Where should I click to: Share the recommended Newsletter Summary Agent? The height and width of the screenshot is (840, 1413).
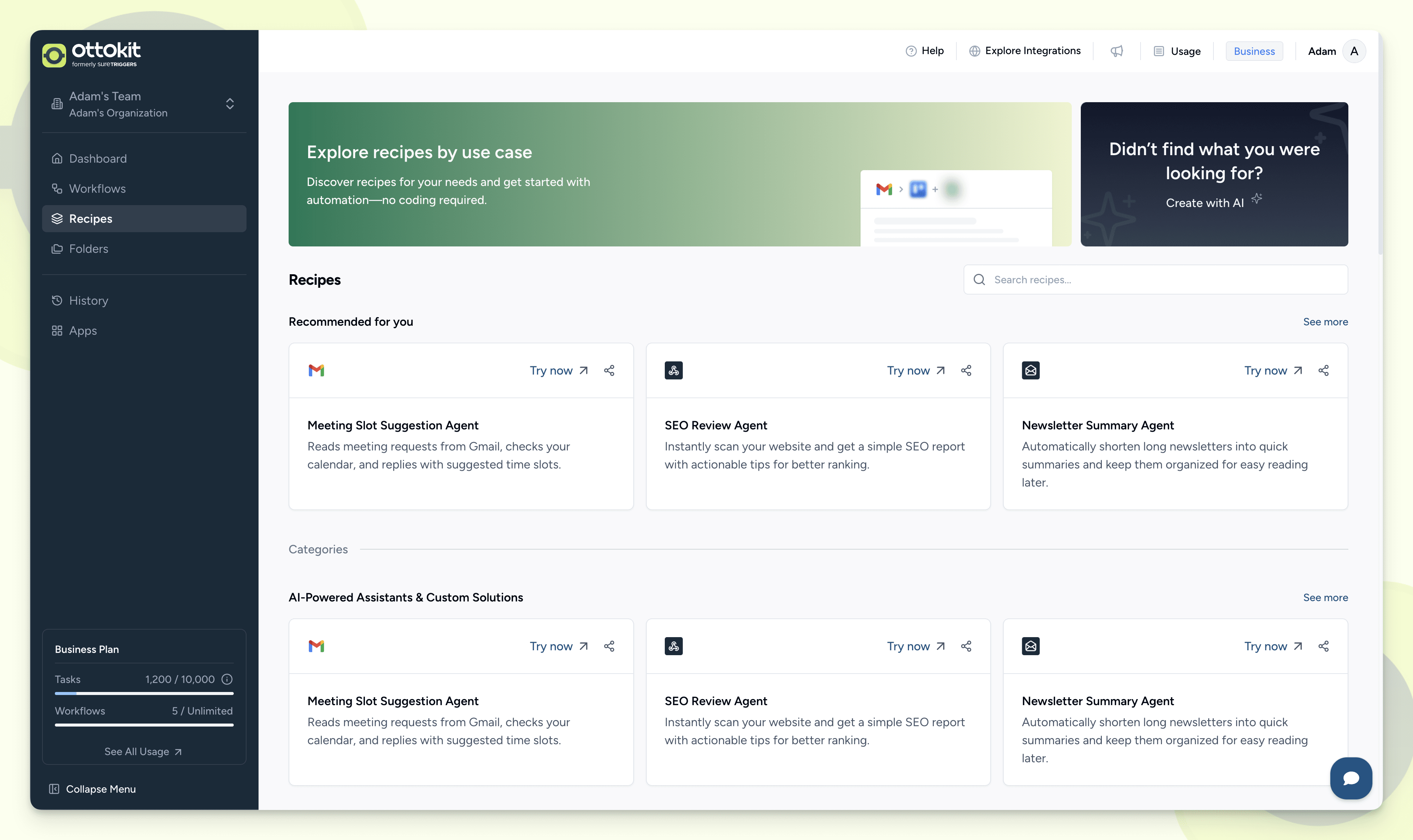(x=1324, y=370)
